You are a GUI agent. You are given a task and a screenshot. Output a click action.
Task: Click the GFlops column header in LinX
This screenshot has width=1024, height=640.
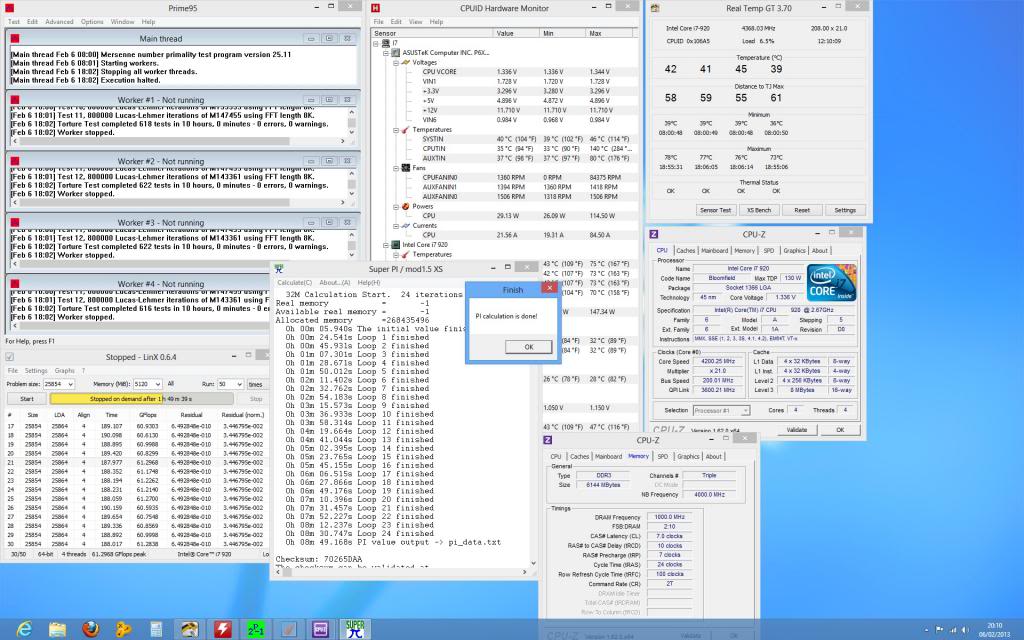click(148, 415)
